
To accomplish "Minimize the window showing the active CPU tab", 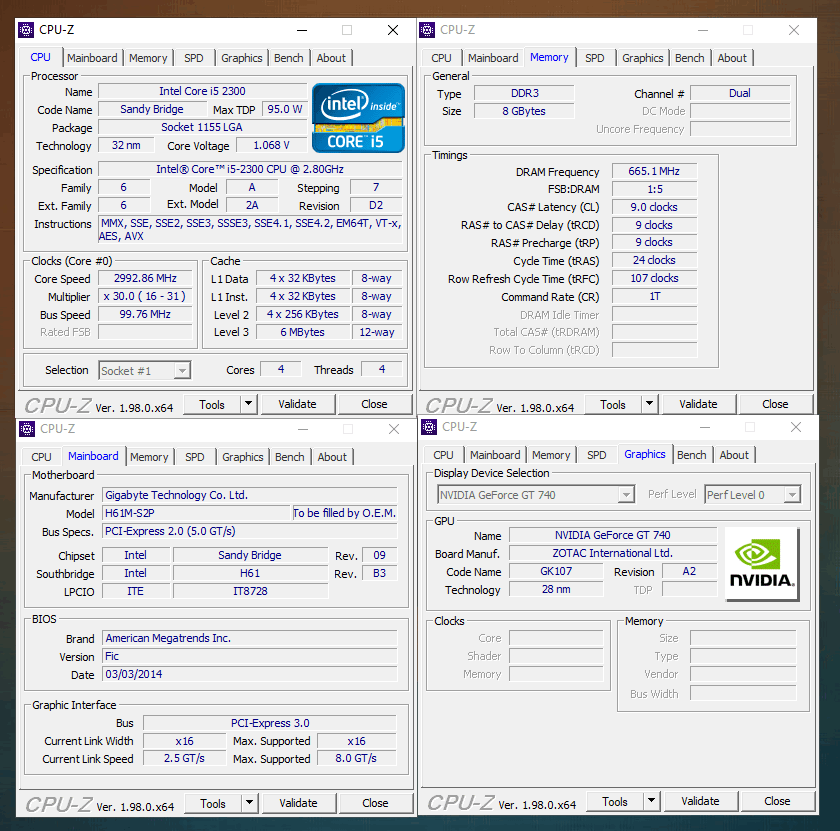I will click(302, 30).
